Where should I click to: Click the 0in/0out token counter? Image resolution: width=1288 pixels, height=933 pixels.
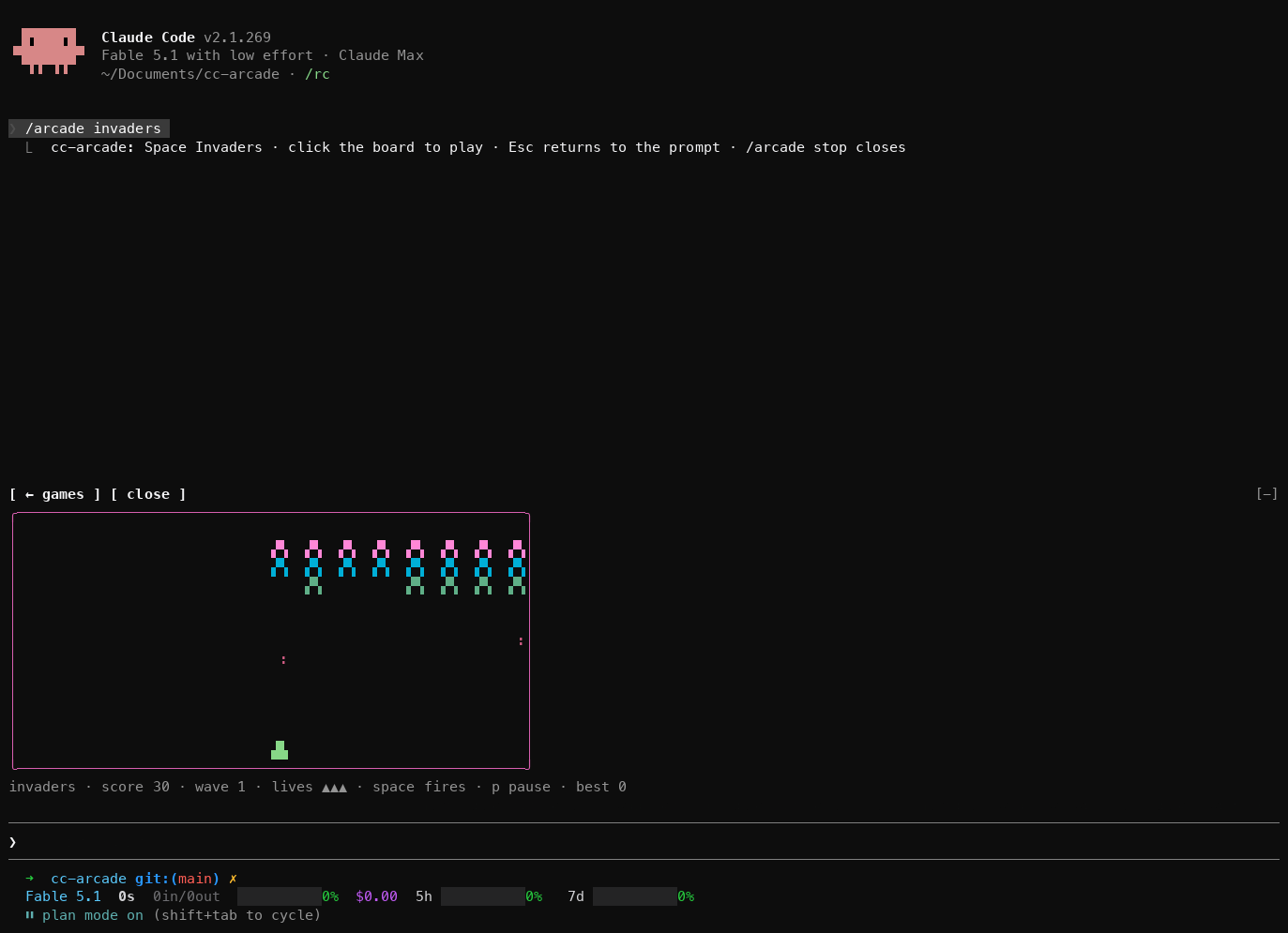(187, 896)
